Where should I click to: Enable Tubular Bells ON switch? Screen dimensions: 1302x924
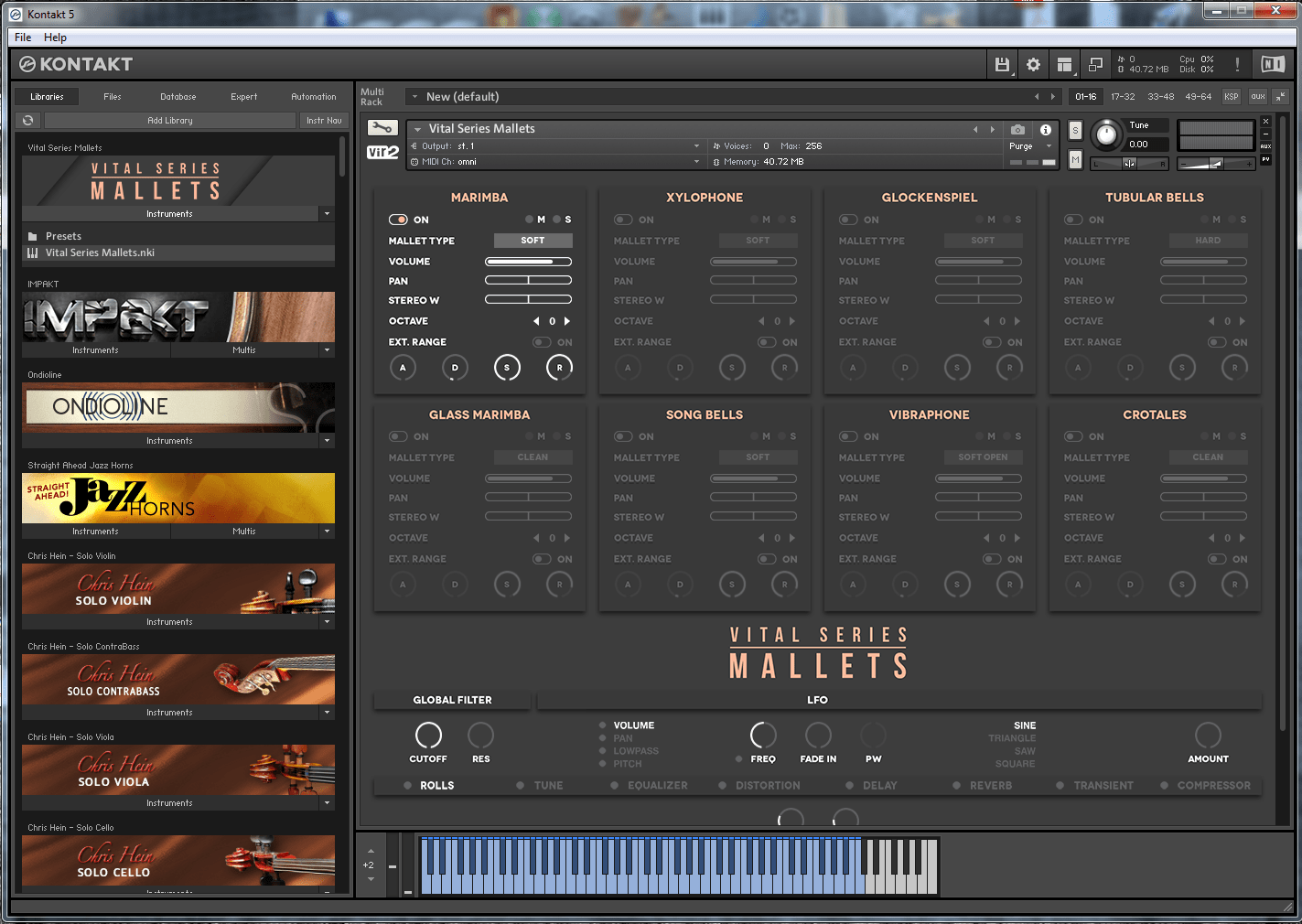point(1073,220)
